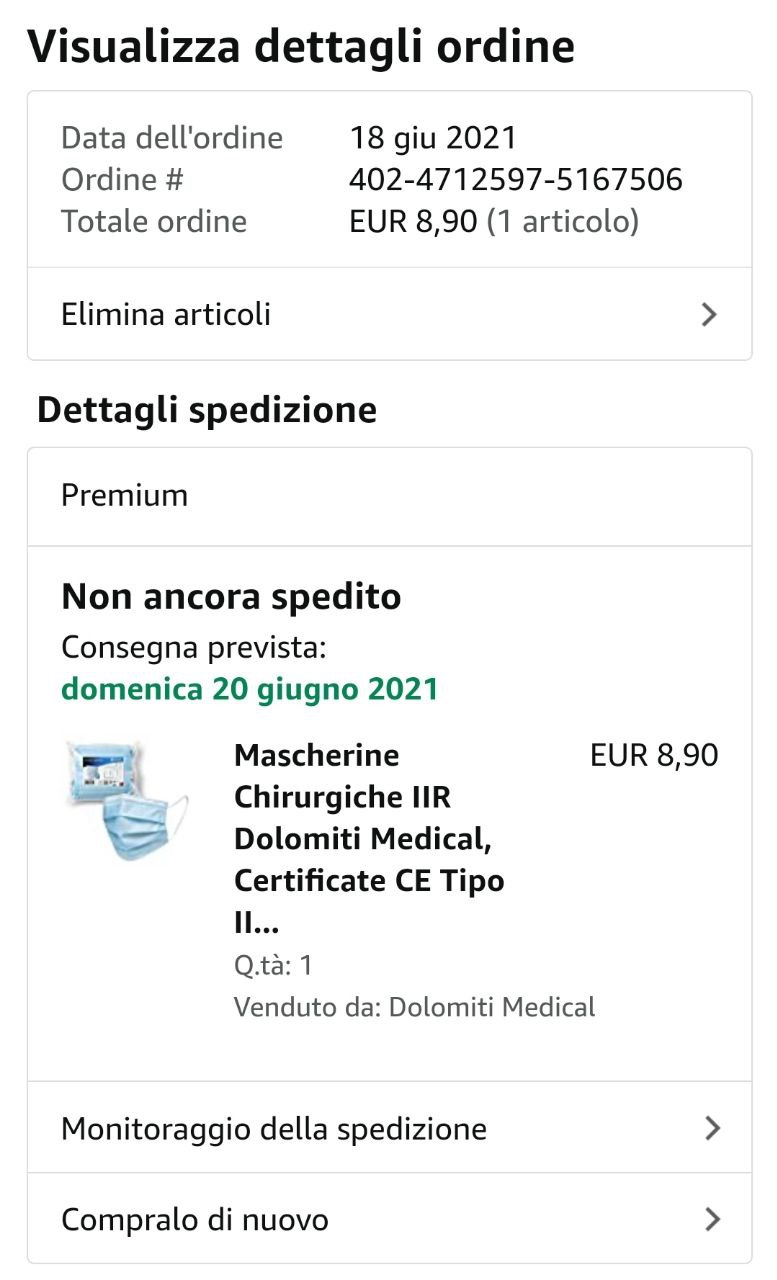777x1280 pixels.
Task: Click the Non ancora spedito status
Action: [x=231, y=597]
